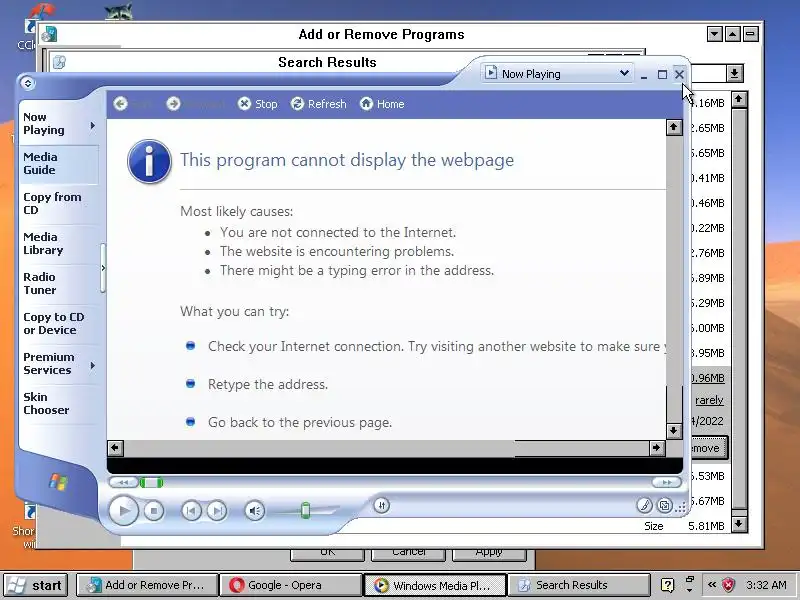Open the sort dropdown in Add or Remove Programs
This screenshot has height=600, width=800.
tap(734, 73)
